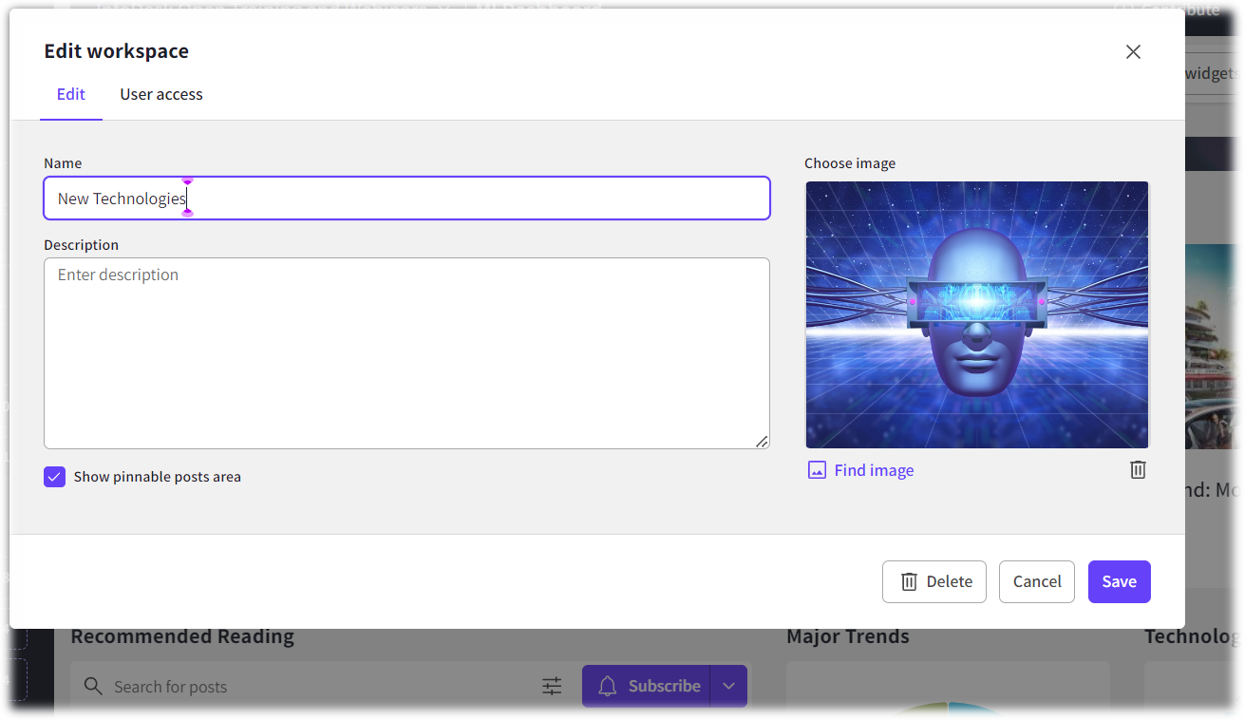Uncheck Show pinnable posts area

pos(55,477)
